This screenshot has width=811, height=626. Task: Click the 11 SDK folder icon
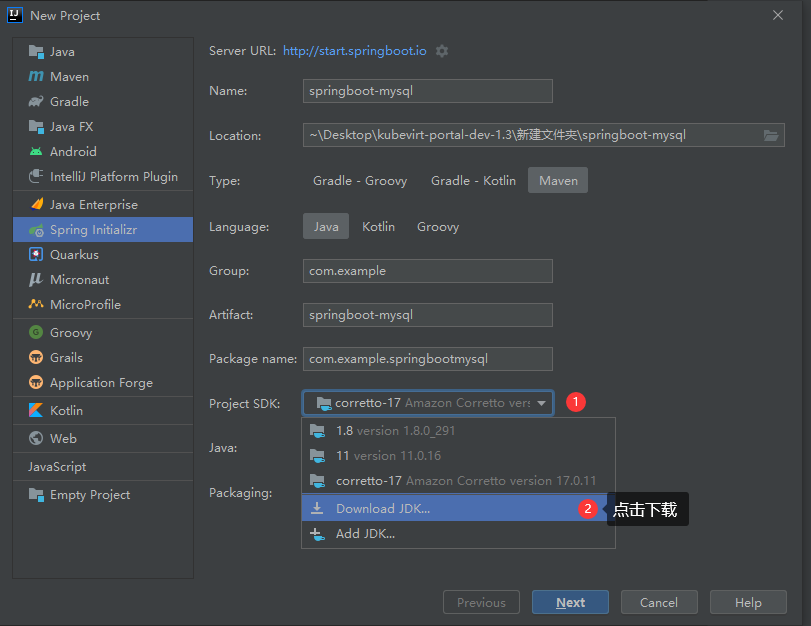coord(317,456)
